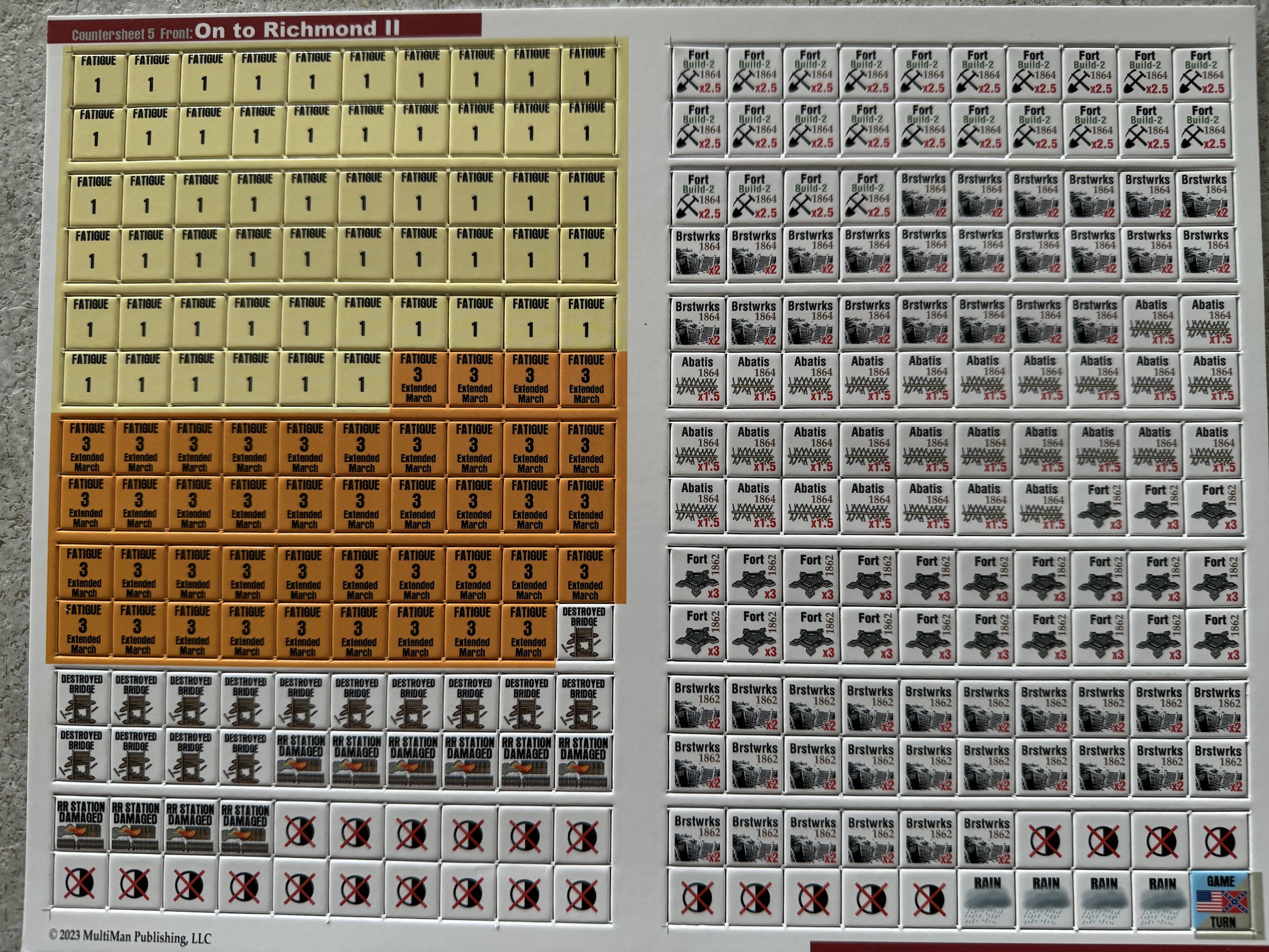
Task: Click crossed-out circle marker left of first RAIN
Action: click(x=929, y=898)
